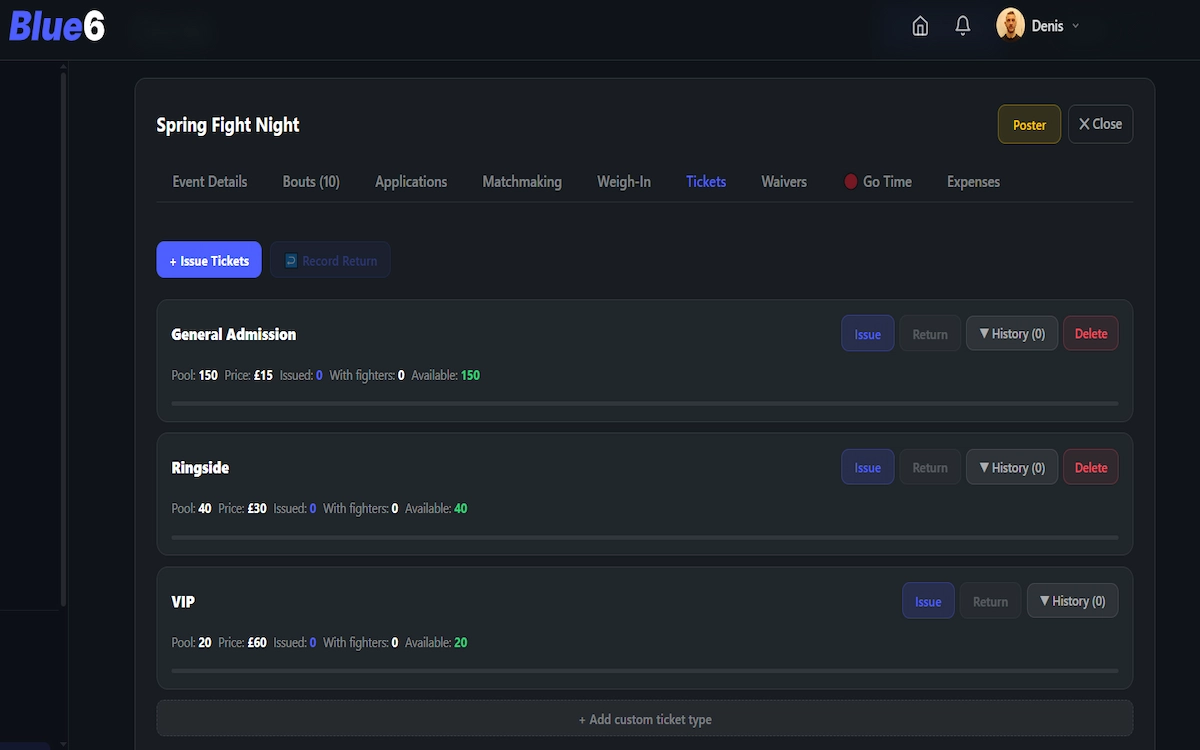Click the Record Return button
This screenshot has width=1200, height=750.
tap(330, 260)
